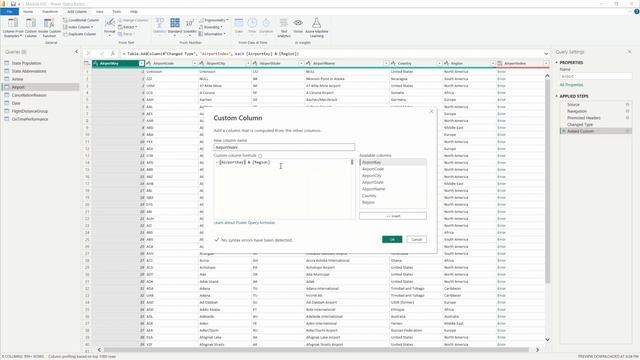The image size is (640, 360).
Task: Select the CancellationReason query
Action: [29, 95]
